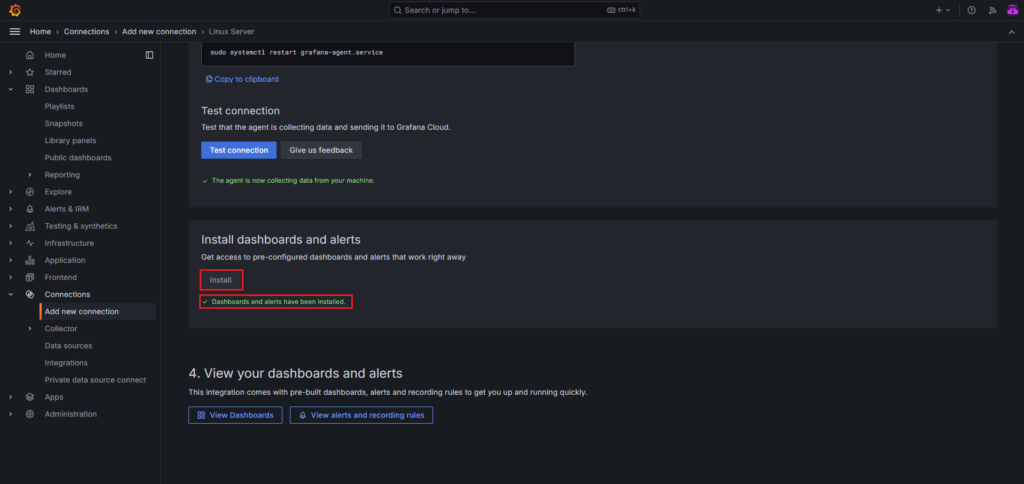Viewport: 1024px width, 484px height.
Task: Click the dock menu icon beside Home
Action: pyautogui.click(x=149, y=55)
